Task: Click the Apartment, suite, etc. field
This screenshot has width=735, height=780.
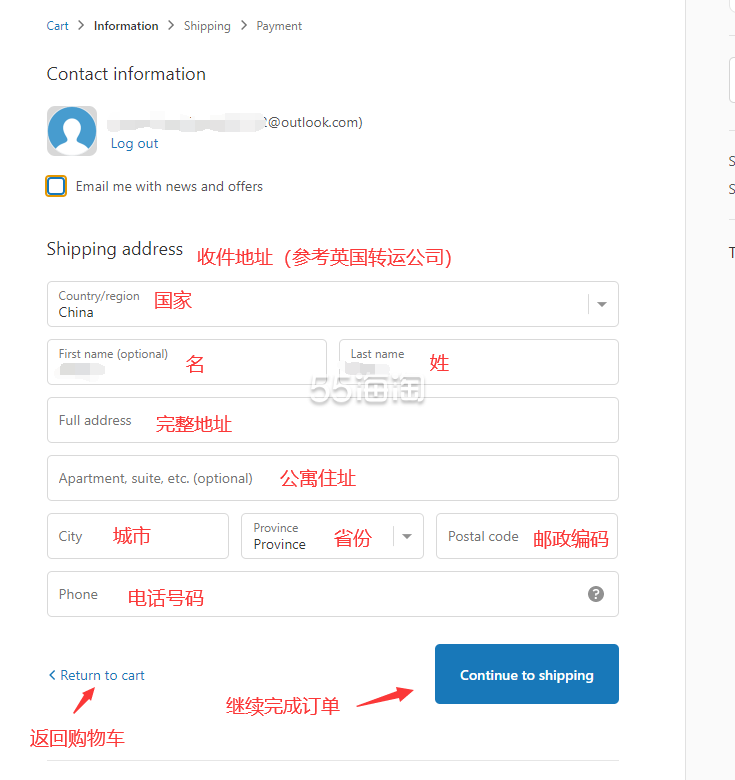Action: pyautogui.click(x=332, y=478)
